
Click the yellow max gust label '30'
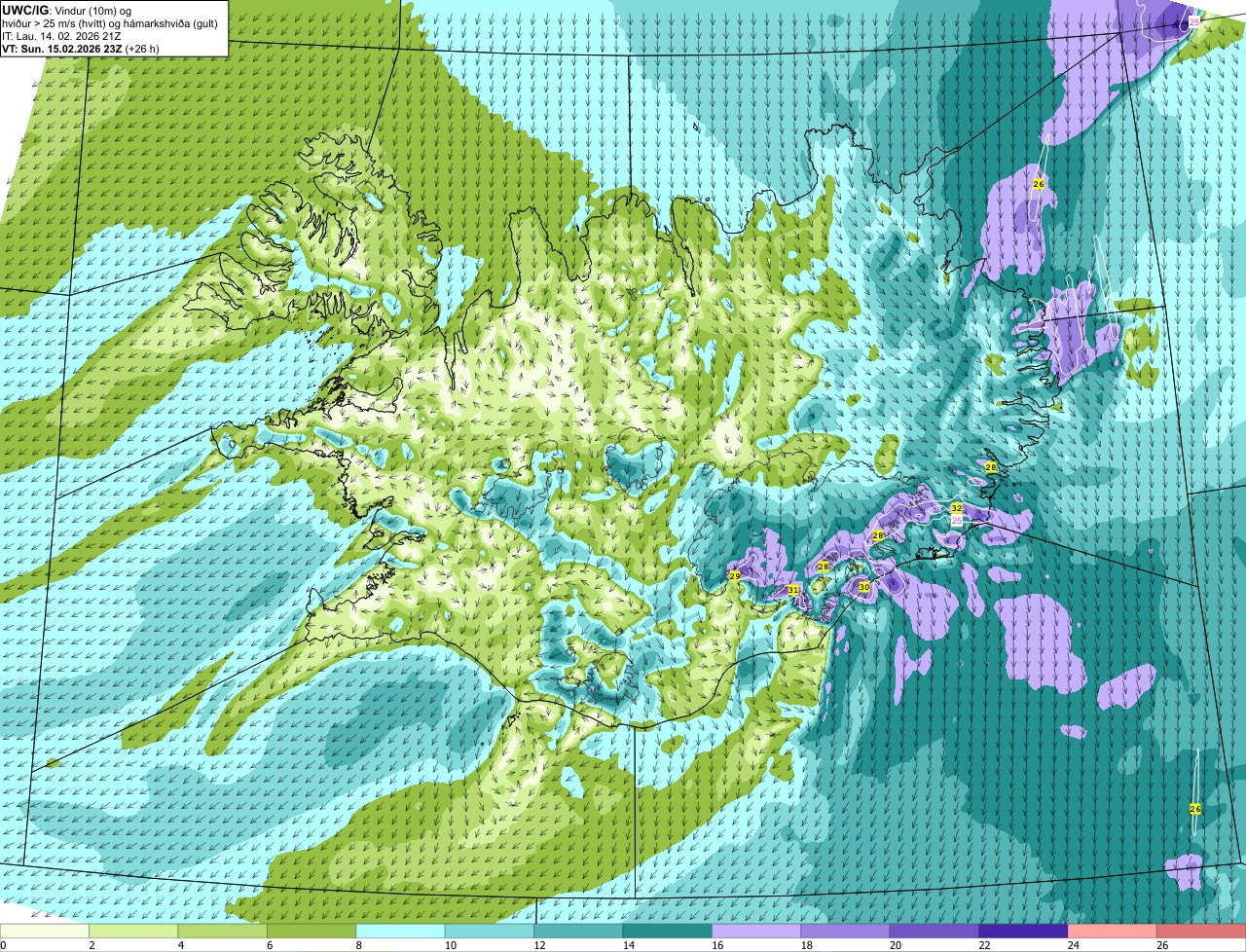click(863, 587)
